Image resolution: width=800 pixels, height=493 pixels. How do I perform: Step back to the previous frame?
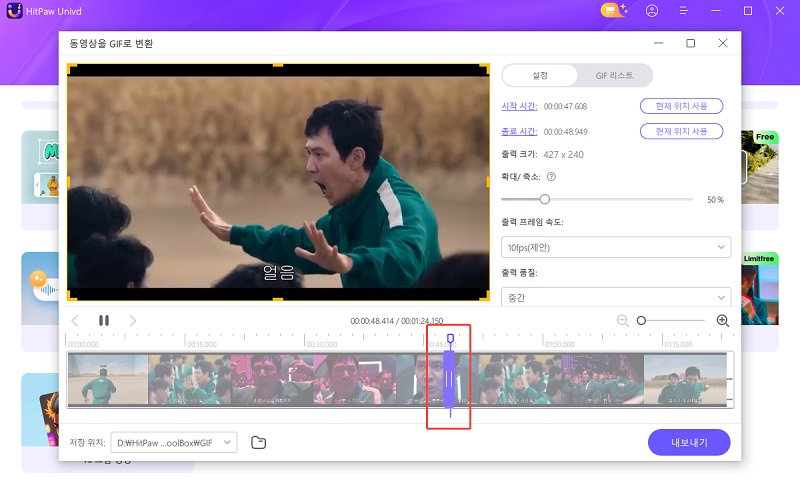coord(75,320)
